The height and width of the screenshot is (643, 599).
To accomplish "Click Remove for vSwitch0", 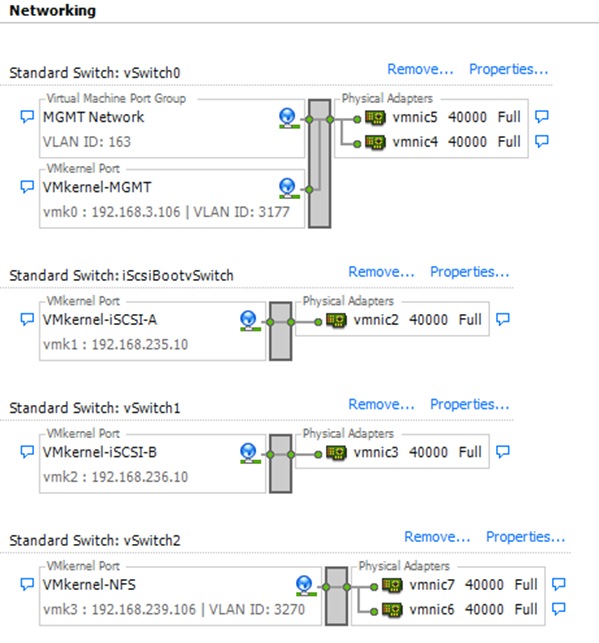I will click(420, 69).
